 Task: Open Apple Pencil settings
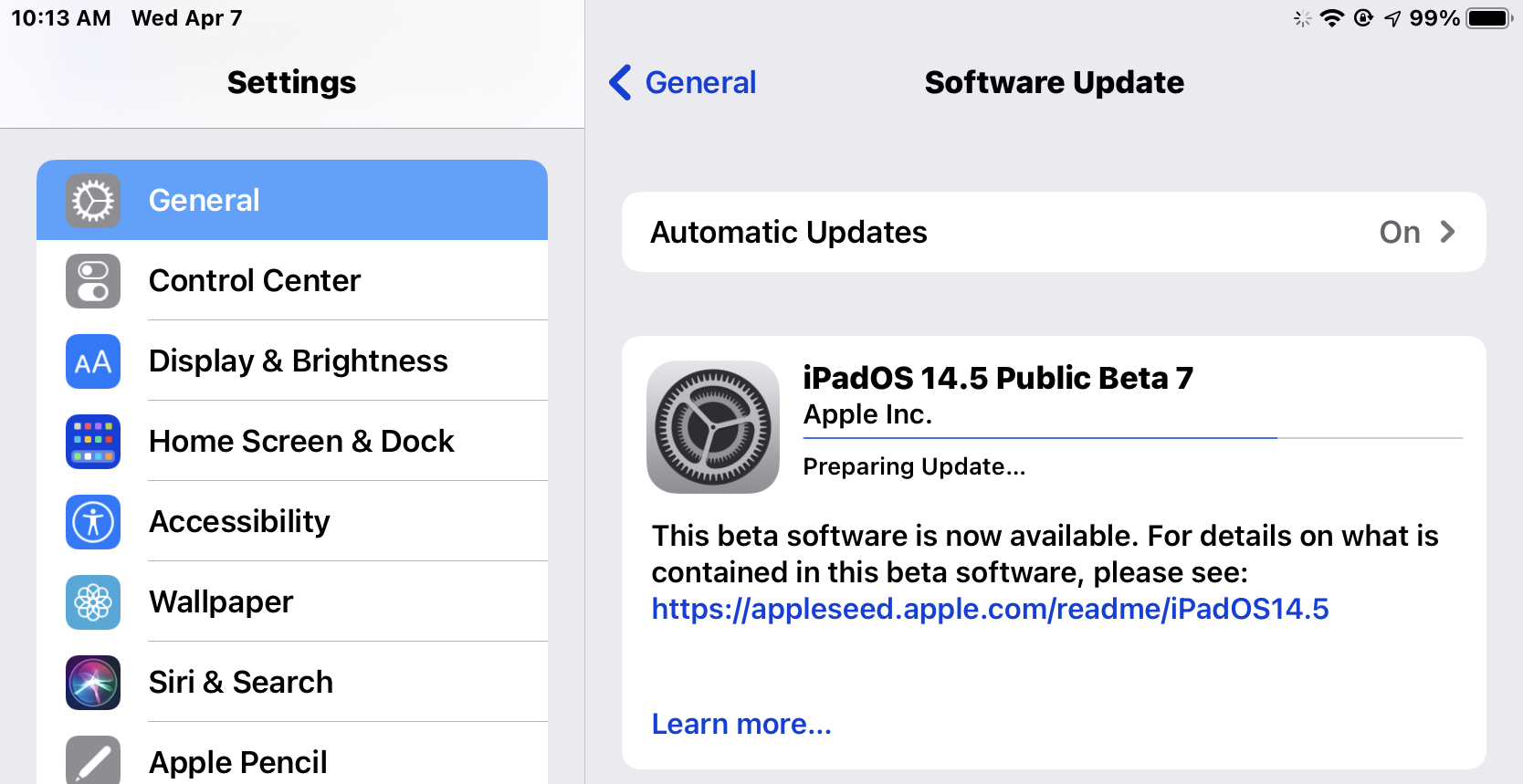click(x=292, y=754)
